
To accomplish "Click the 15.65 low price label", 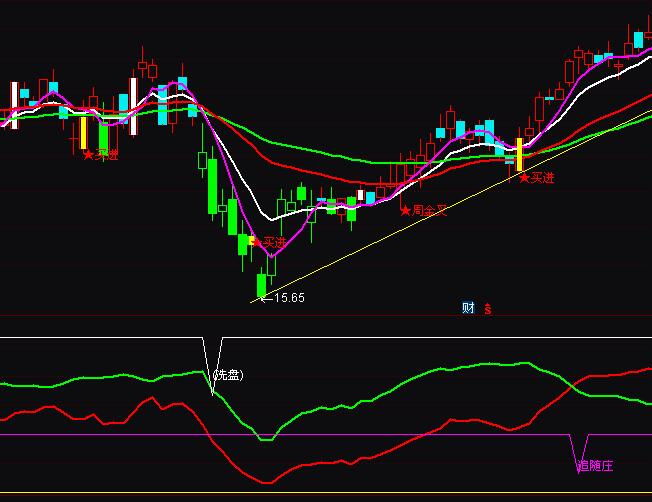I will point(288,298).
